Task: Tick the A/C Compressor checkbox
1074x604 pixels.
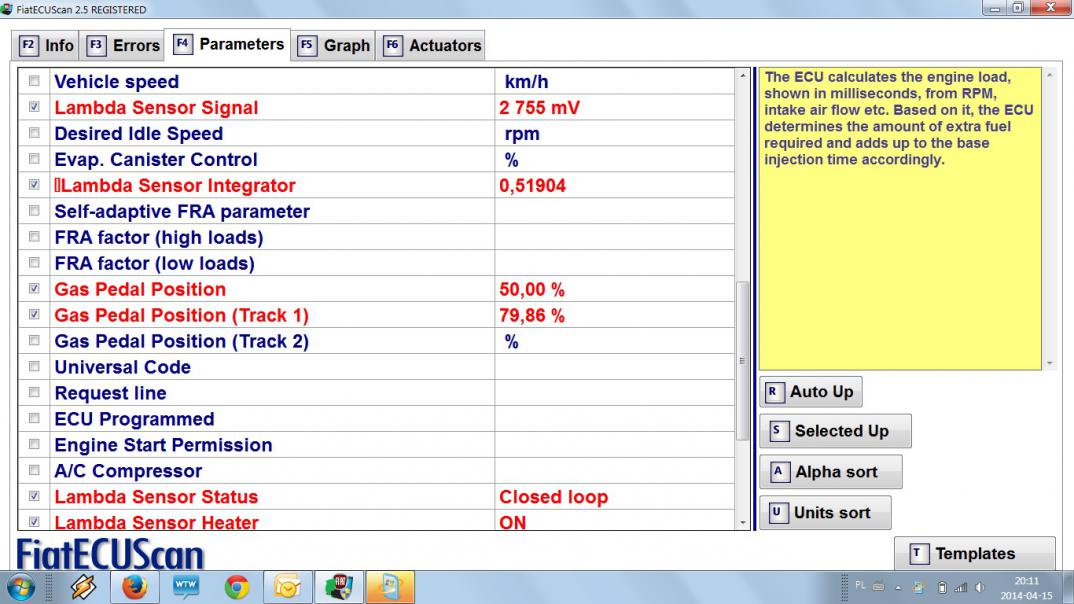Action: pyautogui.click(x=35, y=471)
